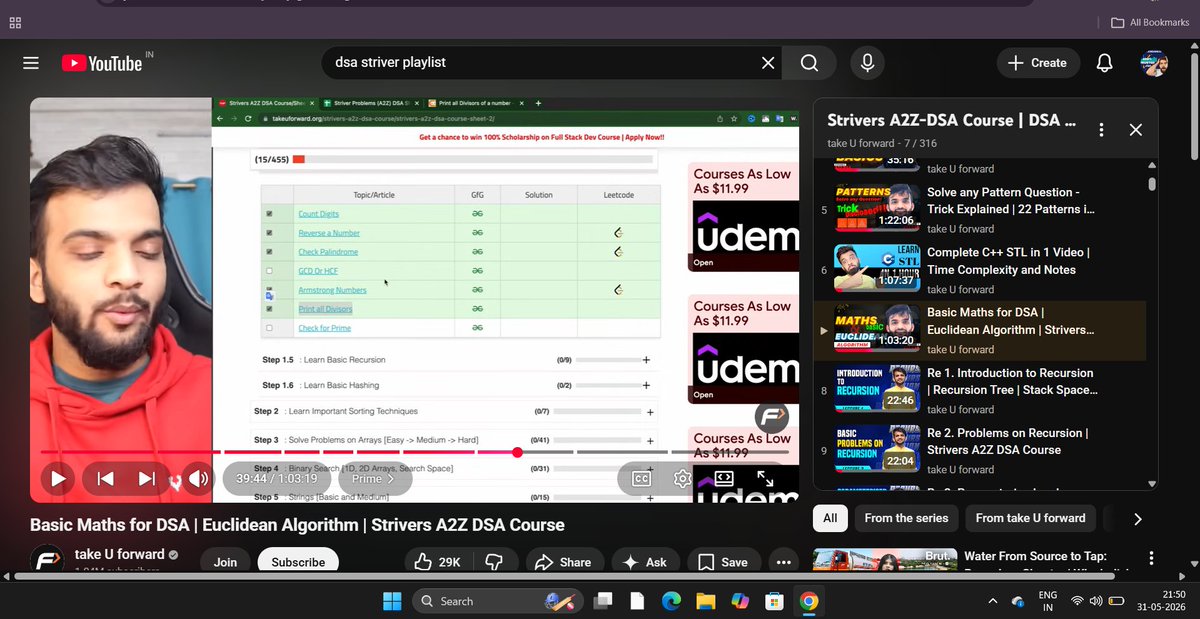Open playlist panel three-dot options
Screen dimensions: 1200x619
1101,130
